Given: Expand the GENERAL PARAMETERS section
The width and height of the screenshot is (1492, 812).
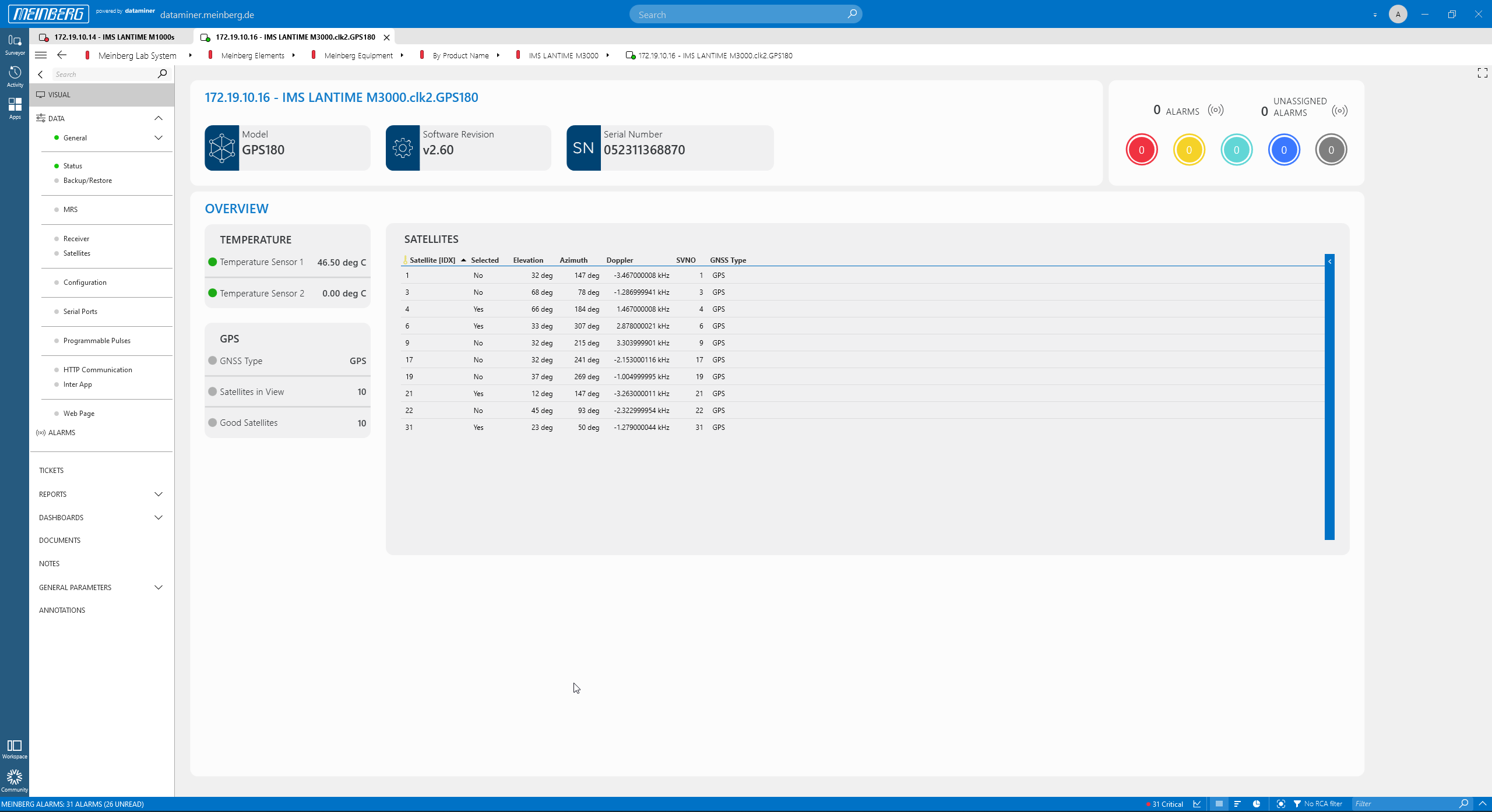Looking at the screenshot, I should coord(159,588).
